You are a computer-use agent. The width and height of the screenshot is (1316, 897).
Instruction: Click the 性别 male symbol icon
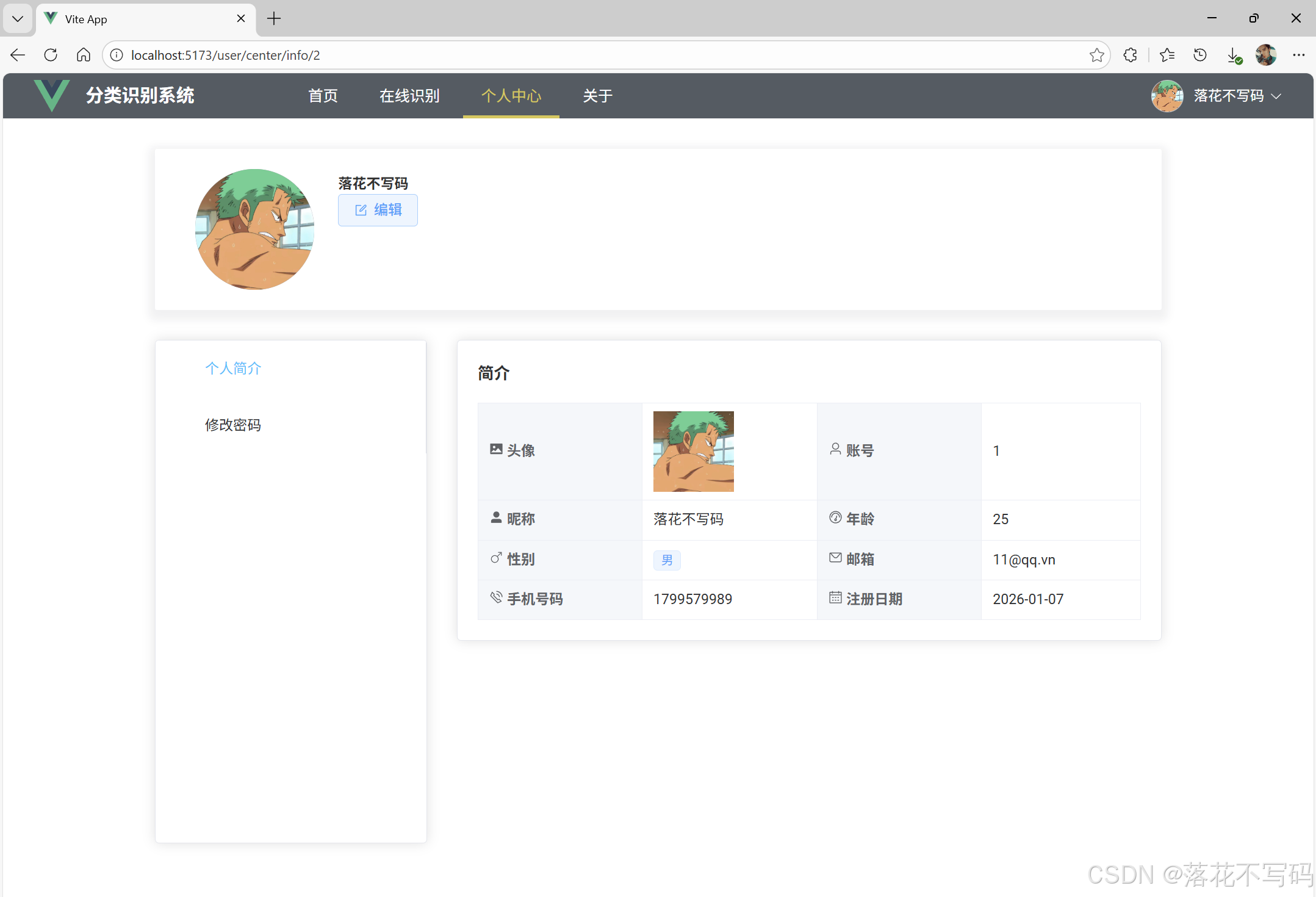(496, 558)
